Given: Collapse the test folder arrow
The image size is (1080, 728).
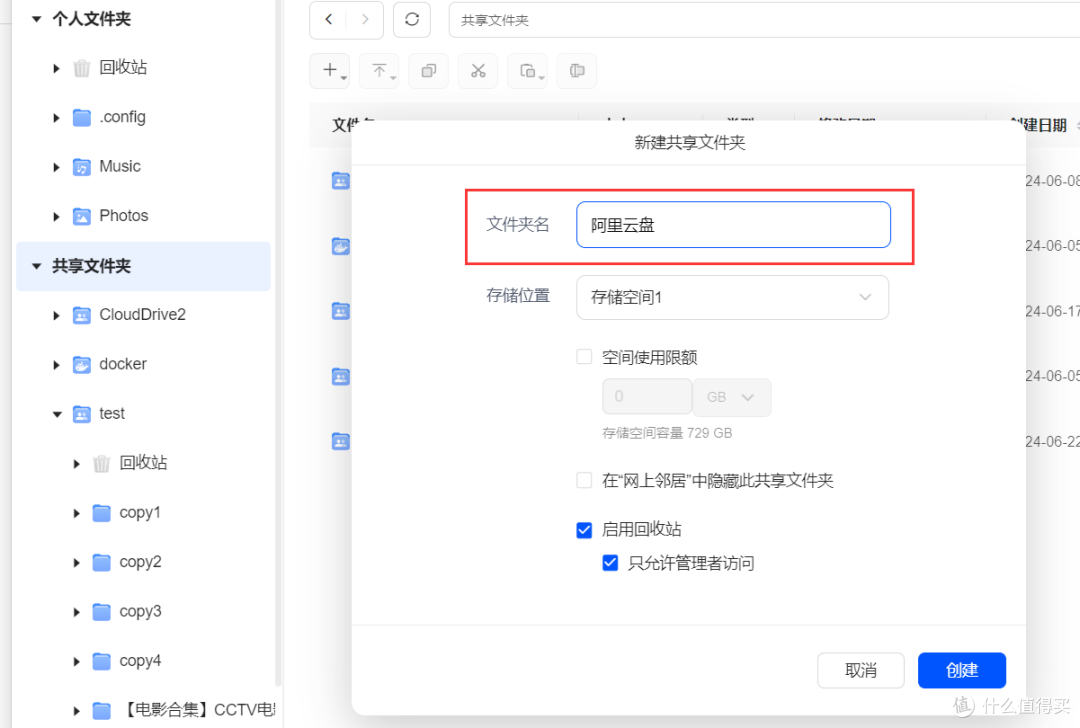Looking at the screenshot, I should 57,415.
